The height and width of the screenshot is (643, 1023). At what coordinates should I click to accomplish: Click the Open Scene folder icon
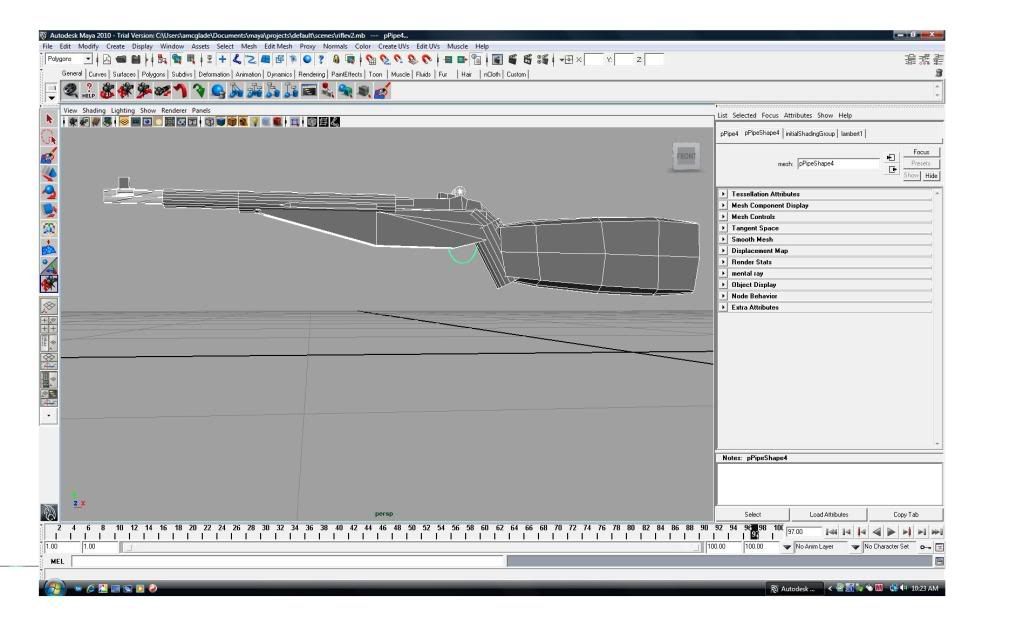[121, 59]
